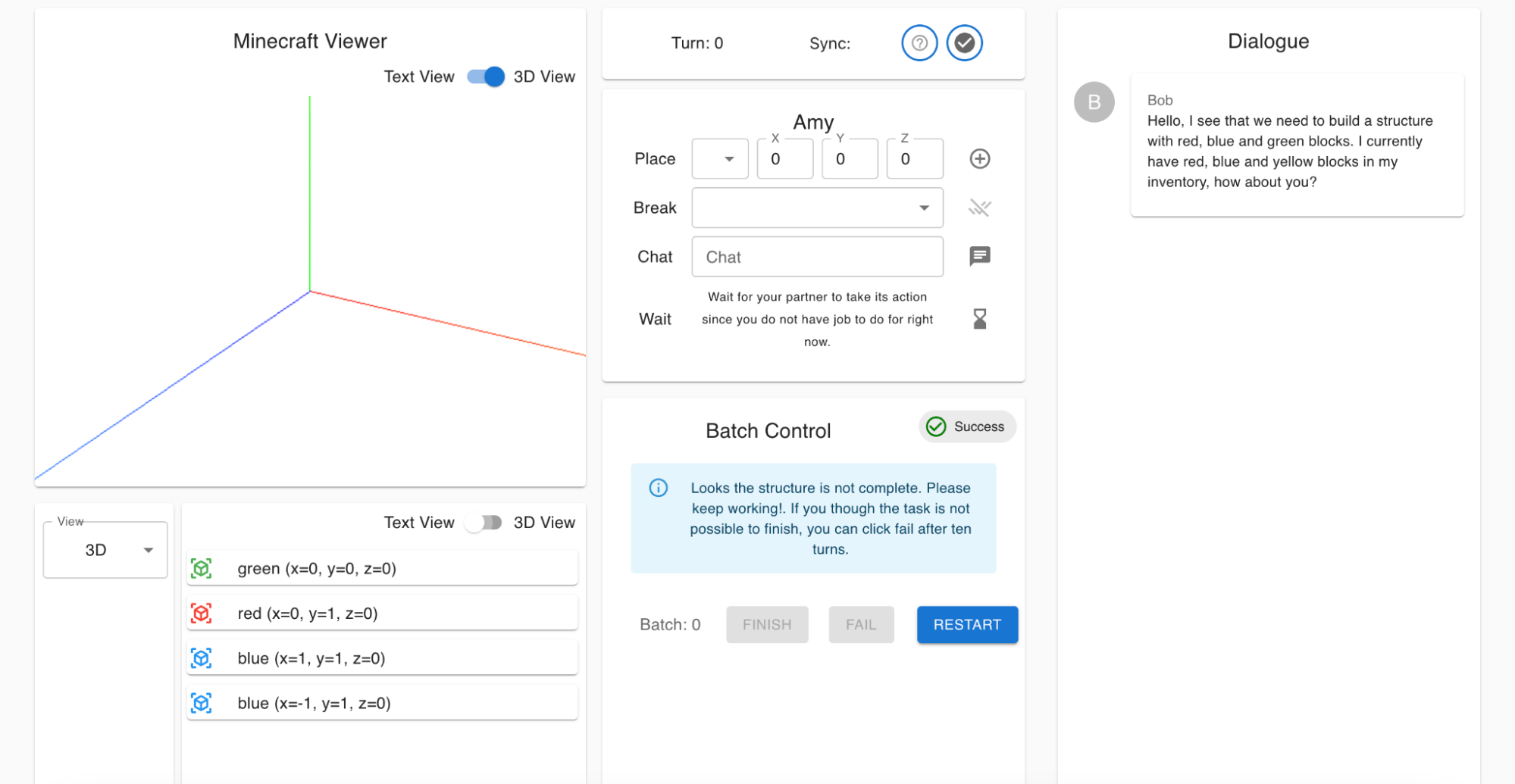Toggle the lower panel Text View / 3D View switch
This screenshot has height=784, width=1515.
tap(484, 523)
